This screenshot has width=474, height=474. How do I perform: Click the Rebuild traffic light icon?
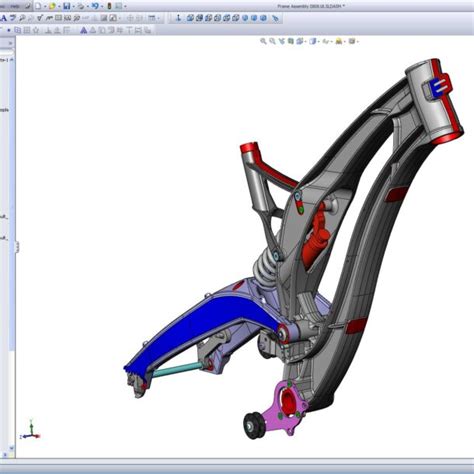tap(109, 6)
